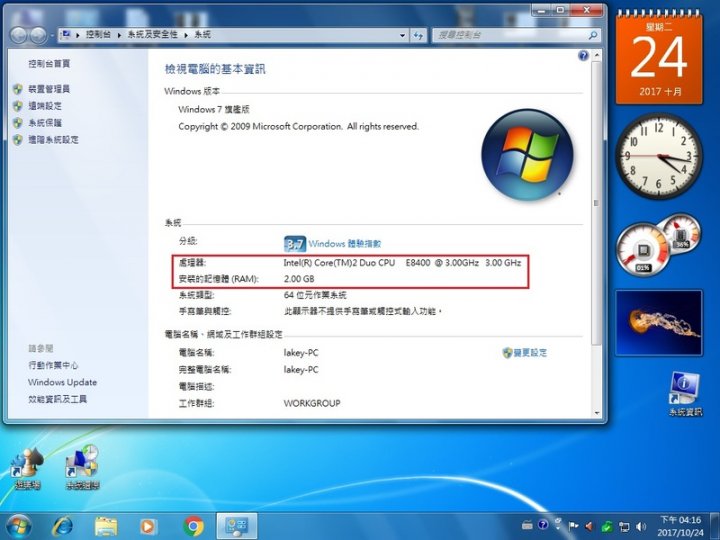The height and width of the screenshot is (540, 720).
Task: Click System breadcrumb in address bar
Action: pos(202,34)
